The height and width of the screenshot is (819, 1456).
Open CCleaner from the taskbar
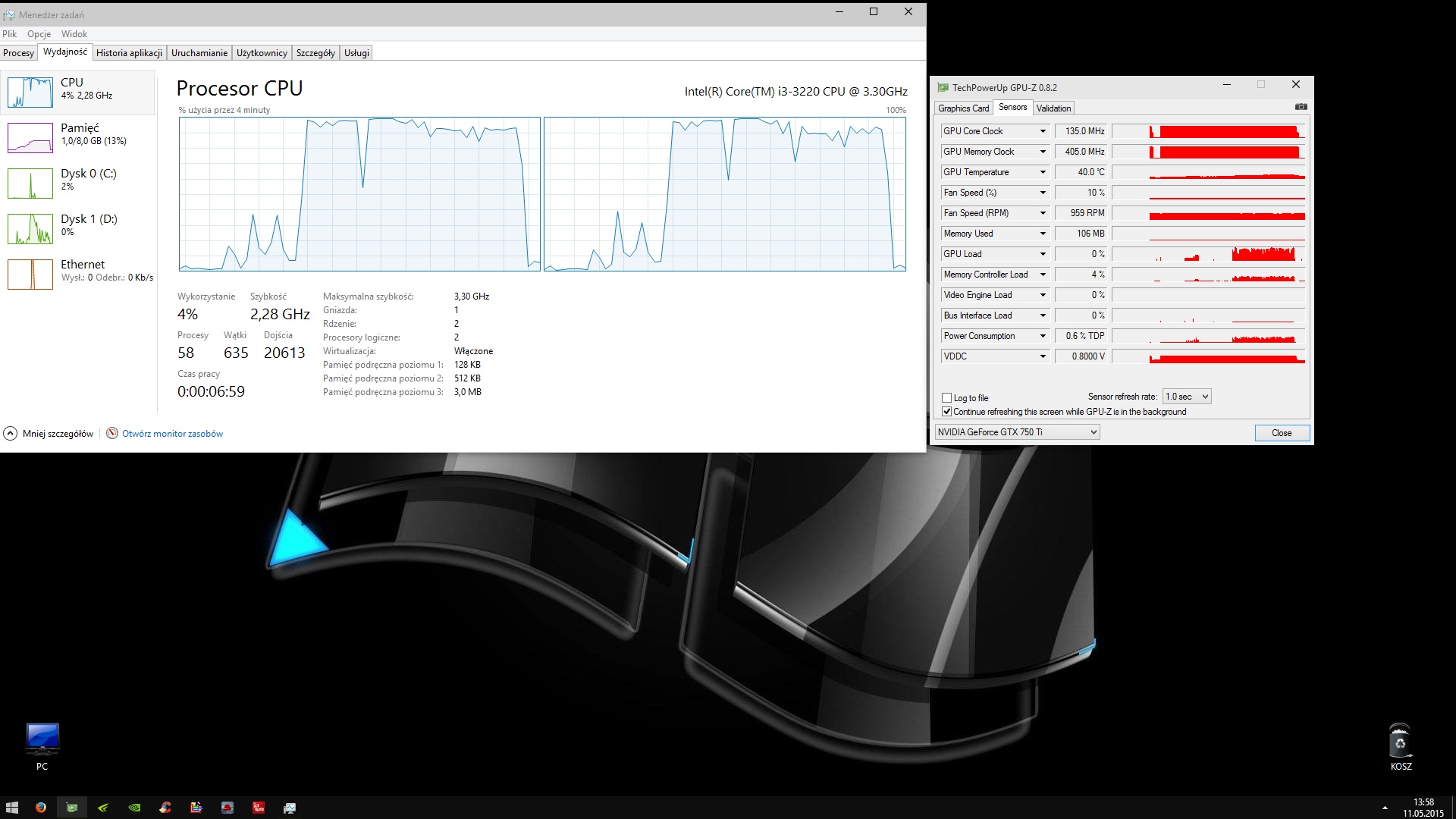(x=165, y=808)
